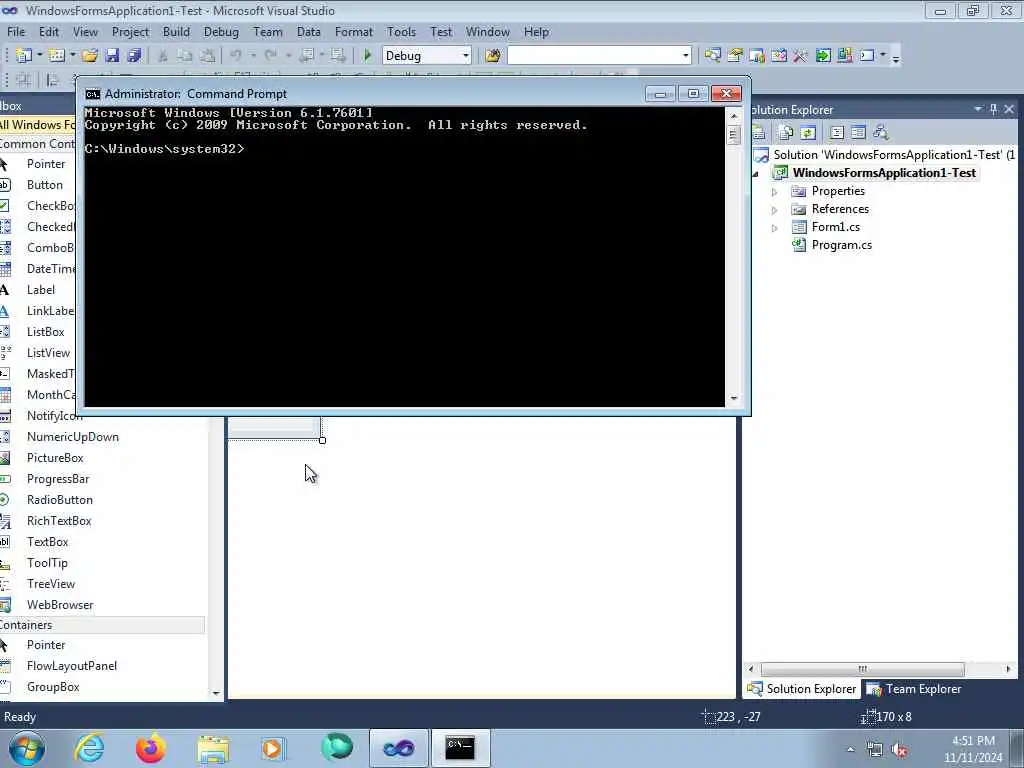Click the Properties icon in Solution Explorer toolbar
Viewport: 1024px width, 768px height.
click(x=759, y=133)
